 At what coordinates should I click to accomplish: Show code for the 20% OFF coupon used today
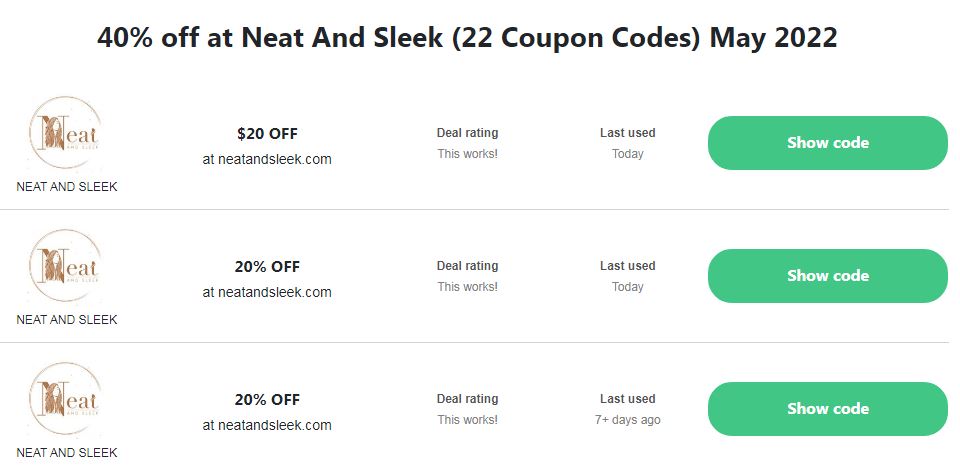827,276
